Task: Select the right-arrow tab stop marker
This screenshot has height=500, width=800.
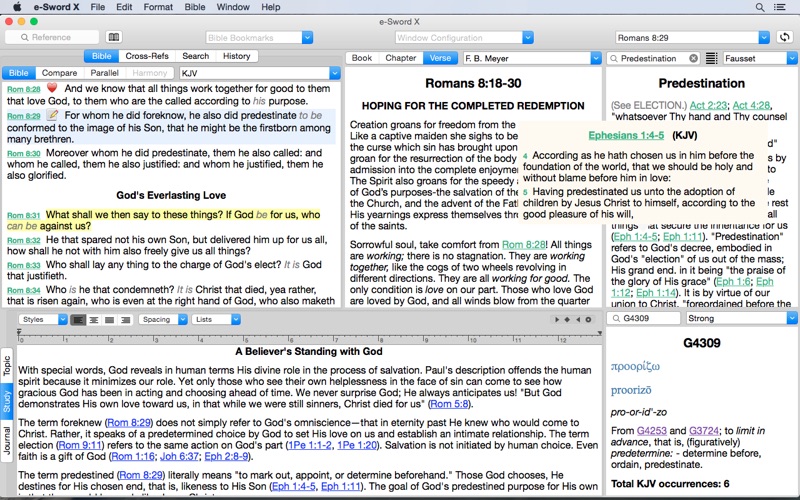Action: pyautogui.click(x=557, y=320)
